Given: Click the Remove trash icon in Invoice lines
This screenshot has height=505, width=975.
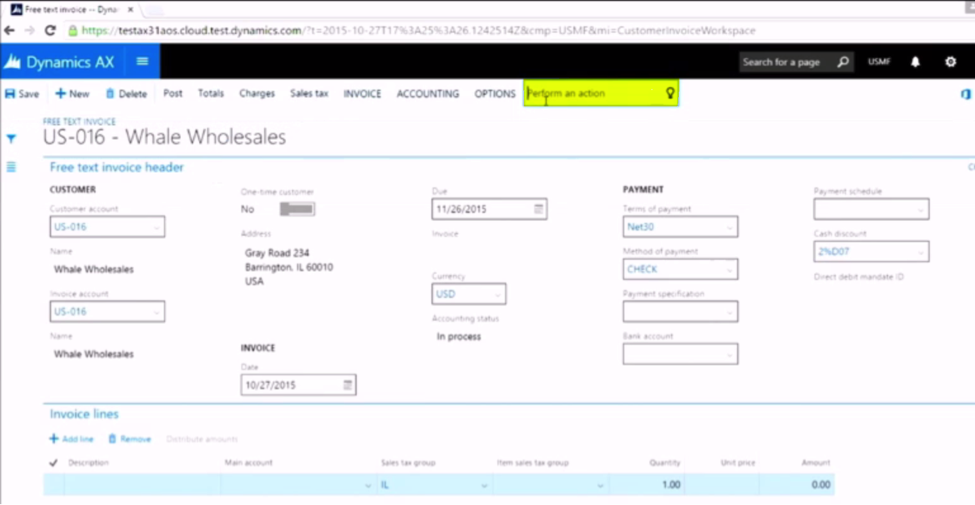Looking at the screenshot, I should [112, 438].
